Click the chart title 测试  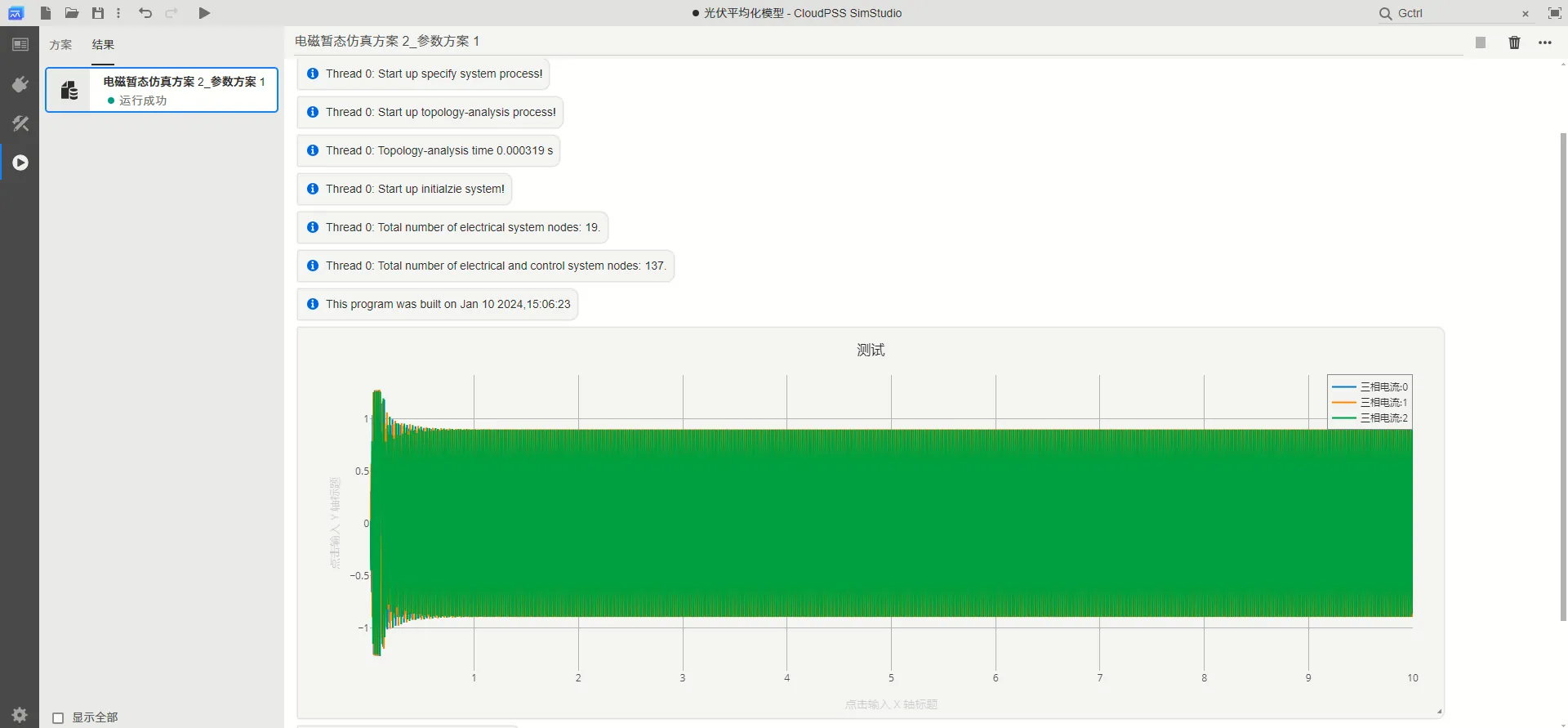(871, 350)
